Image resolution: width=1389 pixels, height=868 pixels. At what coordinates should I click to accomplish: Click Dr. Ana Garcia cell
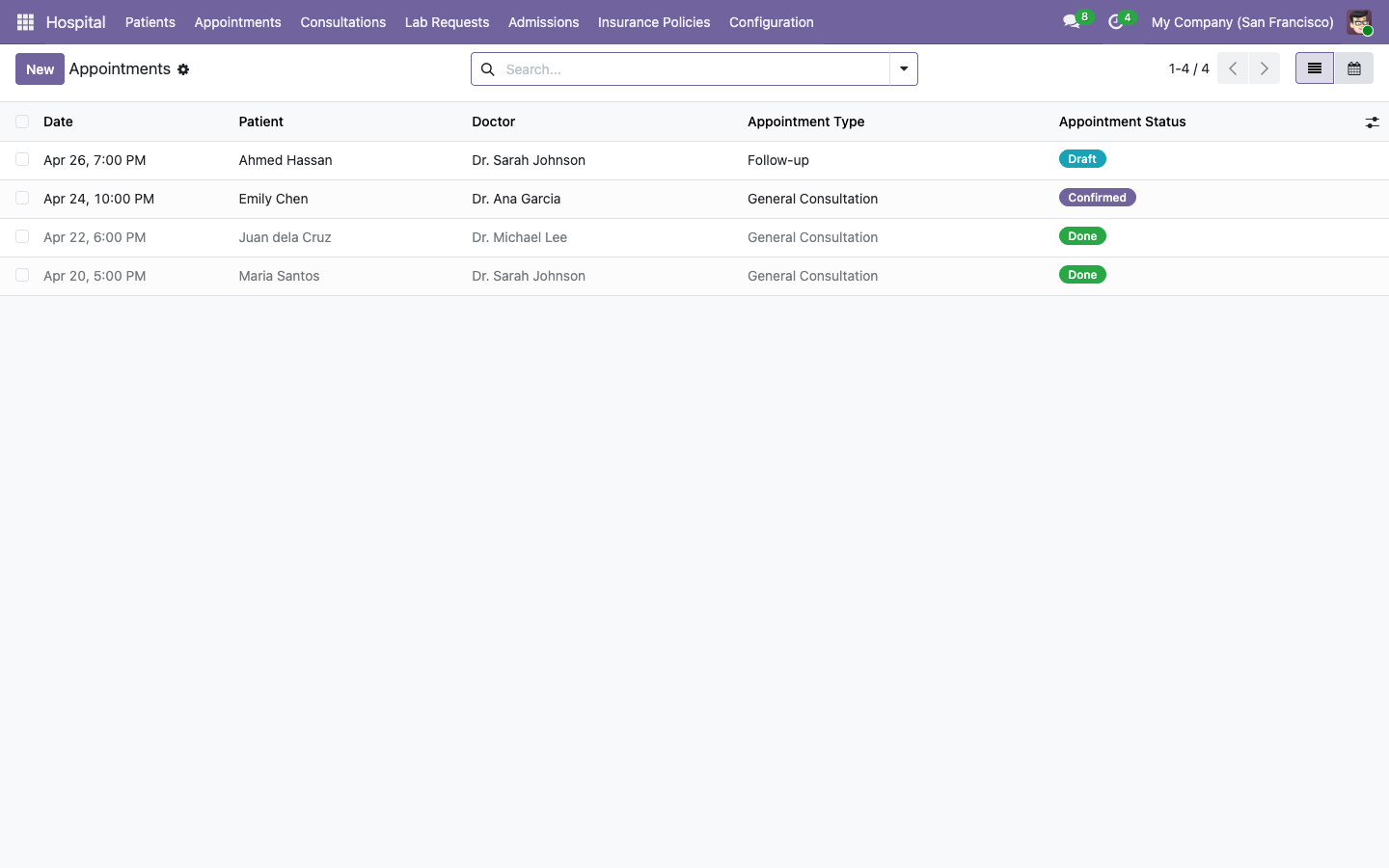click(516, 199)
